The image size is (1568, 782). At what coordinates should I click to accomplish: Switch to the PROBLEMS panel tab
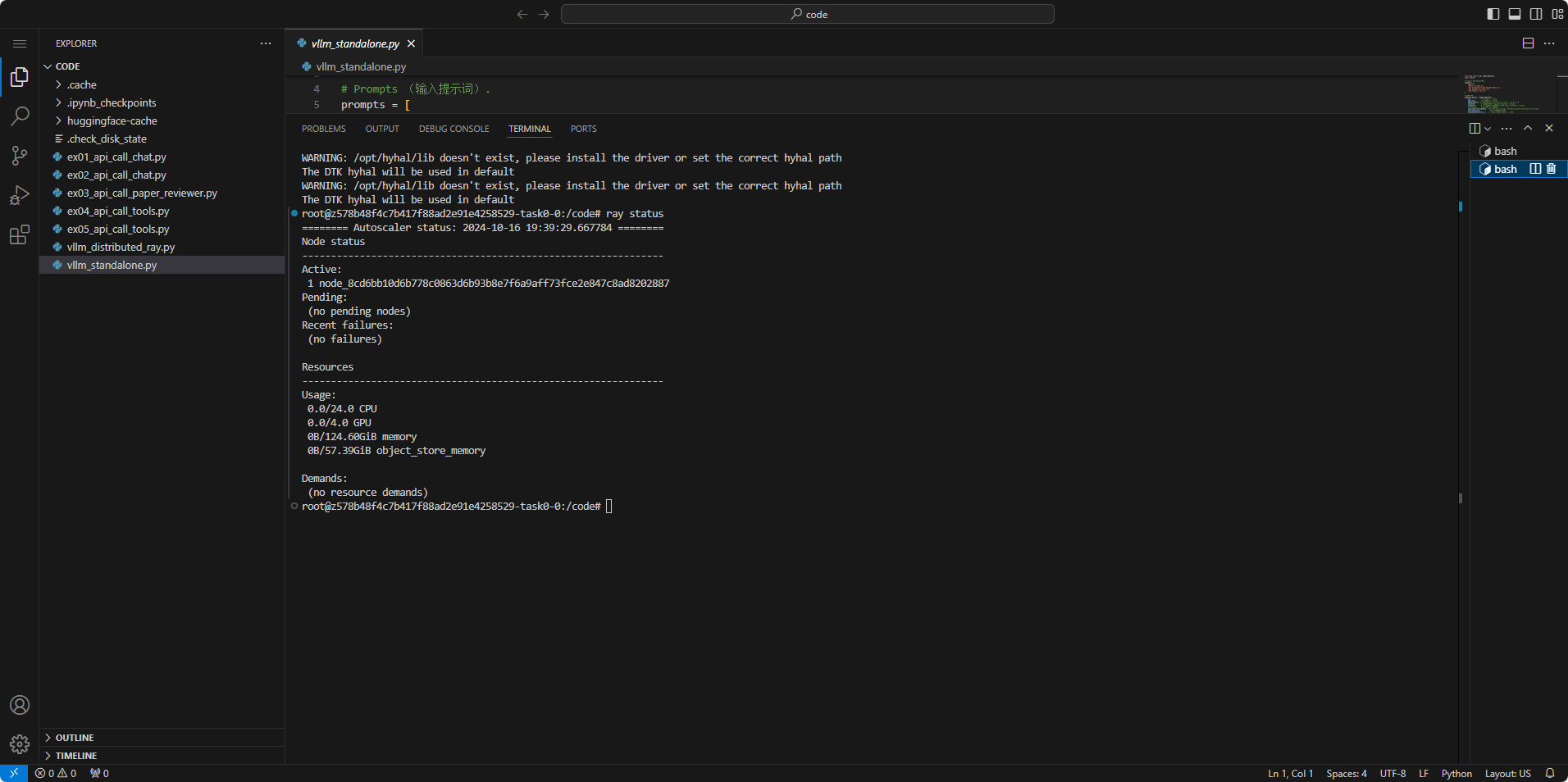point(324,129)
